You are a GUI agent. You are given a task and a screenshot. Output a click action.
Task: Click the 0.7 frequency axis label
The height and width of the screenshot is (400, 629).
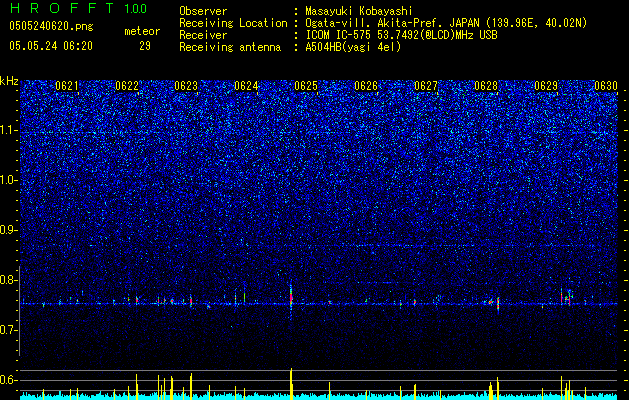coord(8,330)
